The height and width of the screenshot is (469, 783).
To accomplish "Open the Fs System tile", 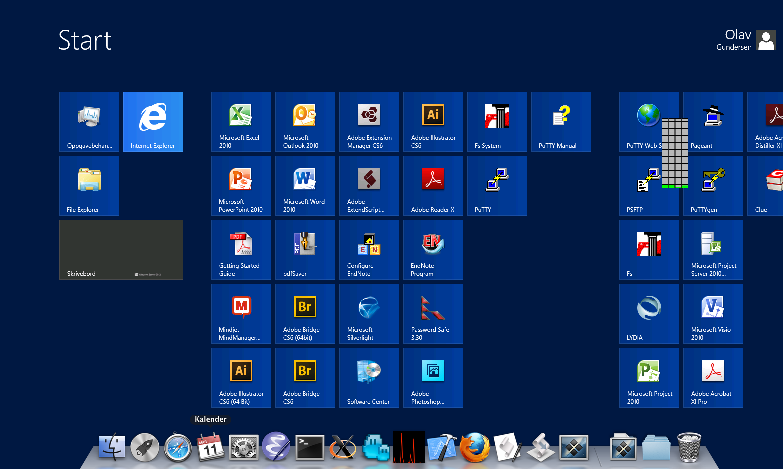I will pyautogui.click(x=496, y=121).
